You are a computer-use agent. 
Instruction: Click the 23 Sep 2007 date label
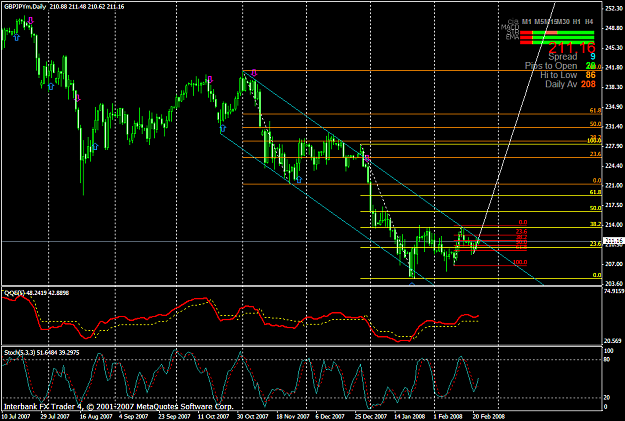(x=174, y=417)
